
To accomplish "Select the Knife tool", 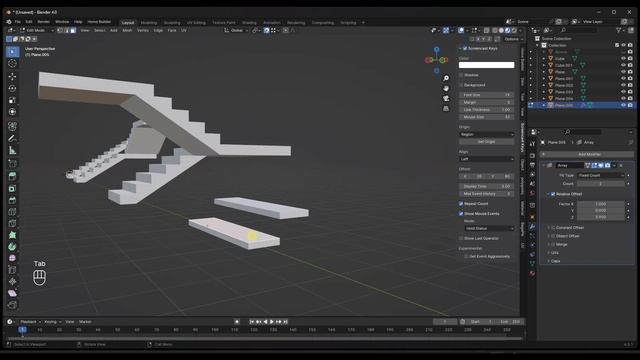I will coord(12,223).
